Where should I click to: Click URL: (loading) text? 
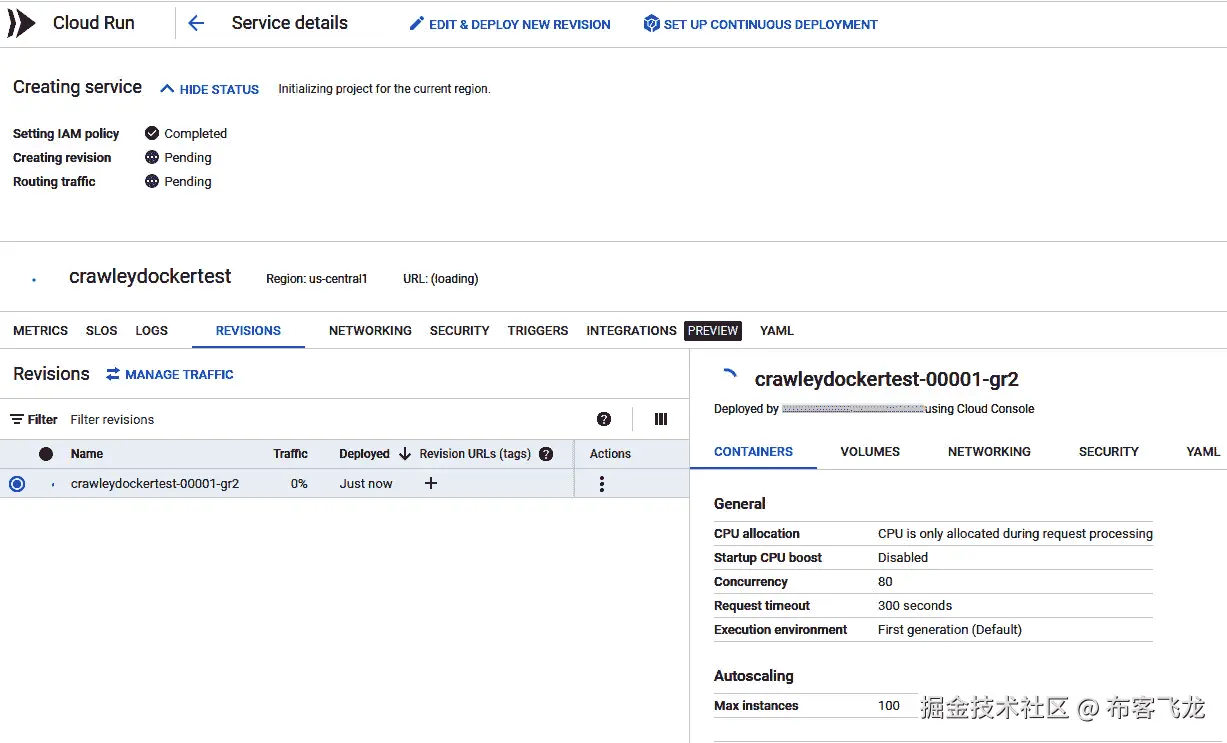pos(441,278)
